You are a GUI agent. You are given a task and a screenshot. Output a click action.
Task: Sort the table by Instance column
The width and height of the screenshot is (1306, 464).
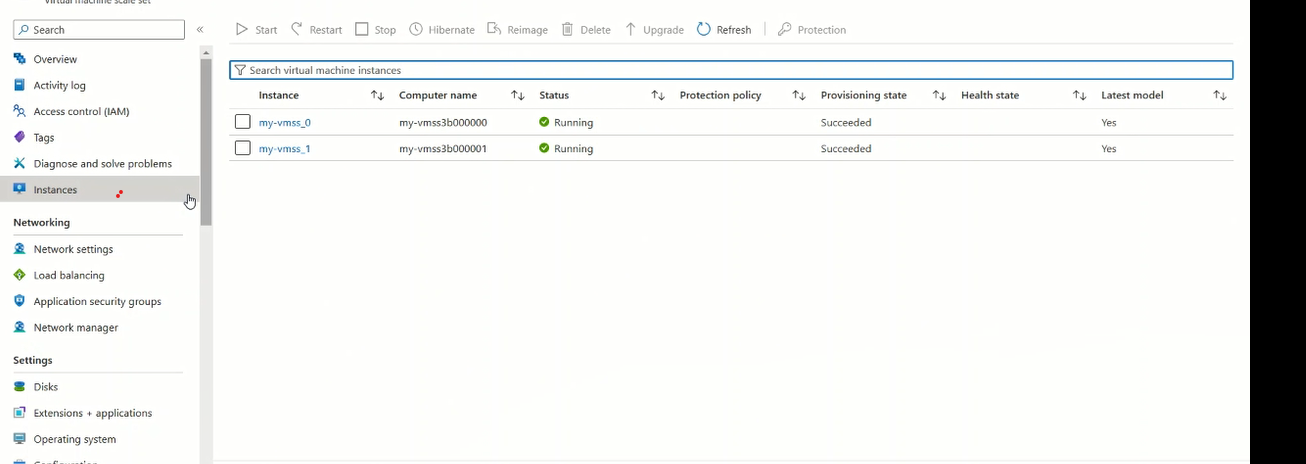point(377,96)
